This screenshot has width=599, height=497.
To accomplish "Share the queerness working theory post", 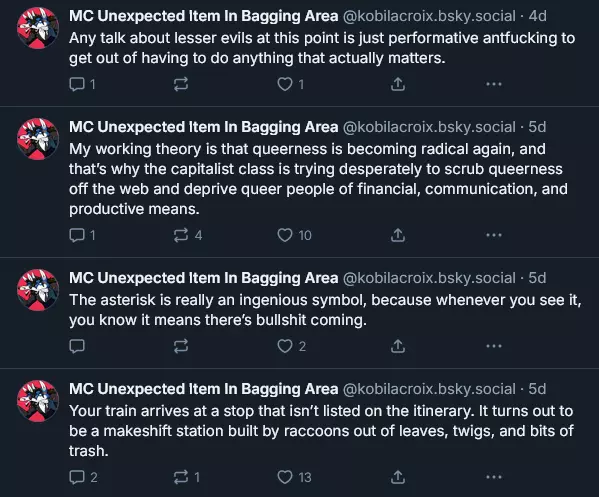I will [x=398, y=235].
